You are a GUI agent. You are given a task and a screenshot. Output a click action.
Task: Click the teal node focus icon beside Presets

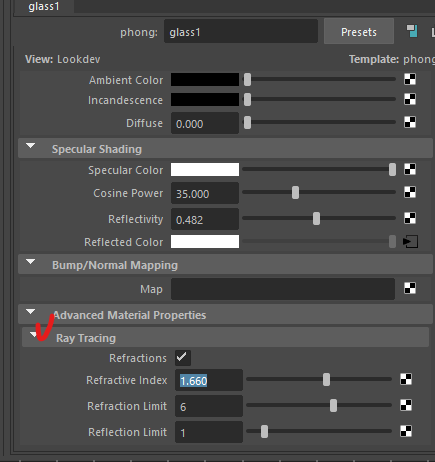(412, 31)
